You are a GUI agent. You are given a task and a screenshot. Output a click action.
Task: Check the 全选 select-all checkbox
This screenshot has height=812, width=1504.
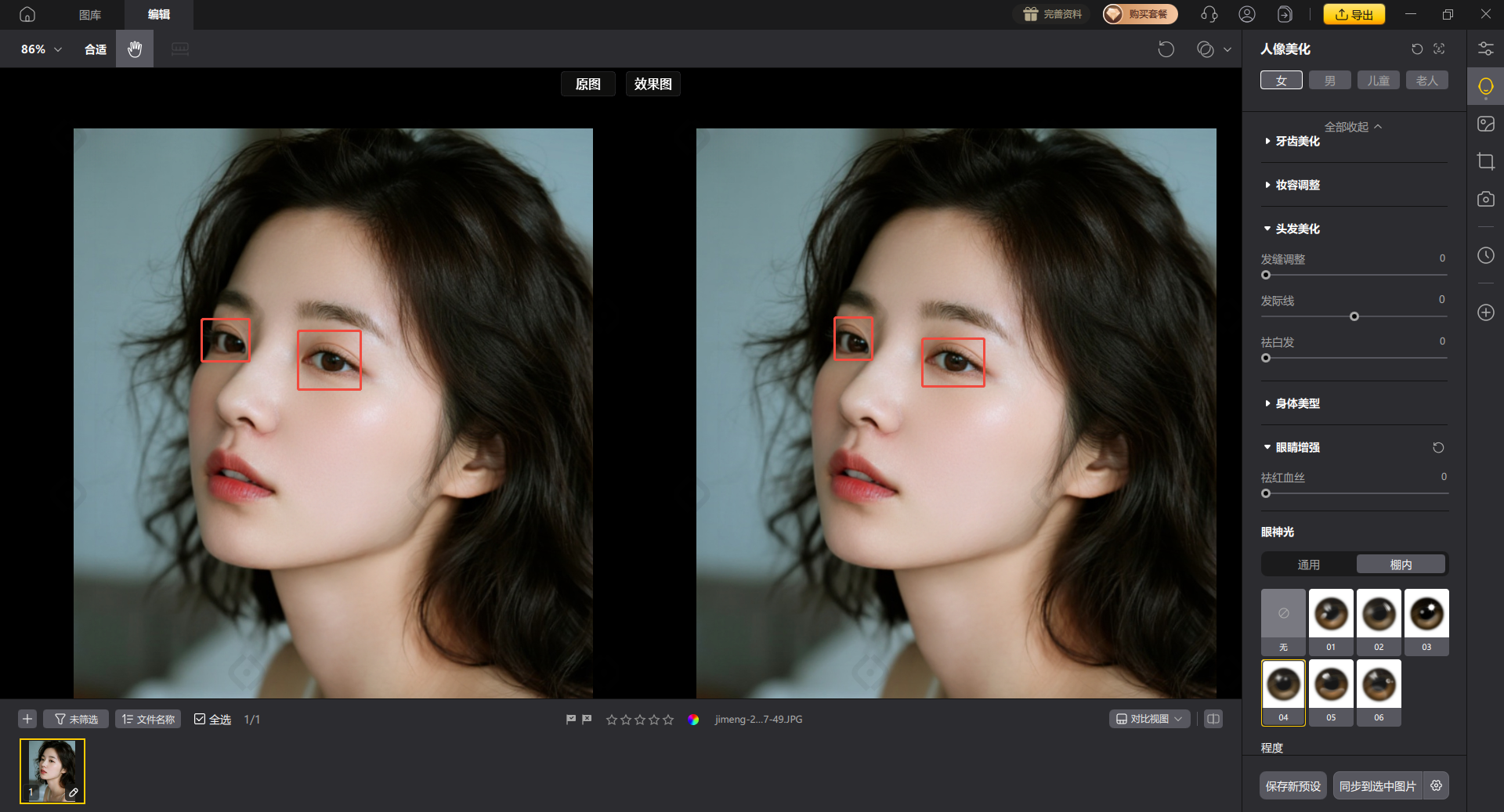pos(200,719)
